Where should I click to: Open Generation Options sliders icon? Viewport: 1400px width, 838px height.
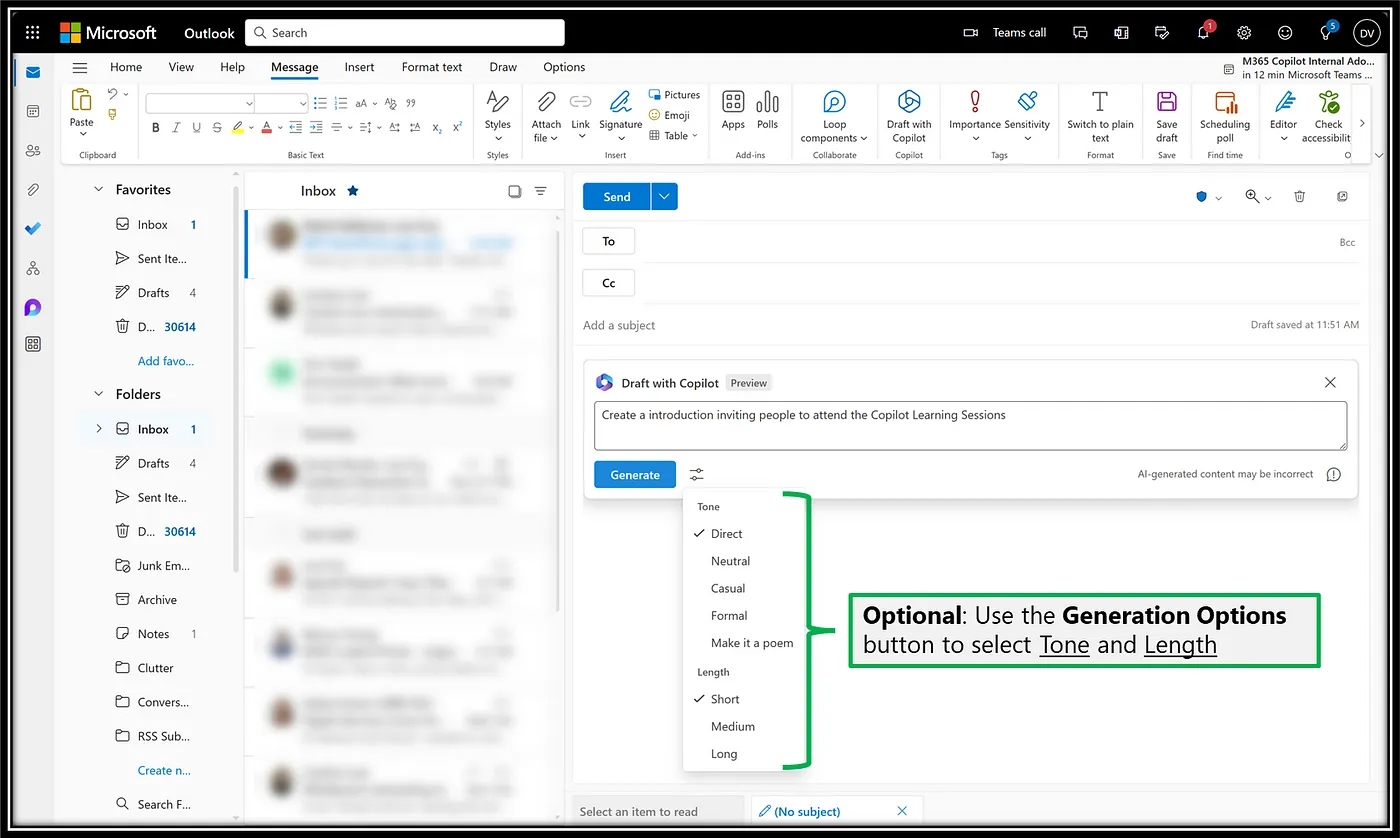click(x=697, y=474)
